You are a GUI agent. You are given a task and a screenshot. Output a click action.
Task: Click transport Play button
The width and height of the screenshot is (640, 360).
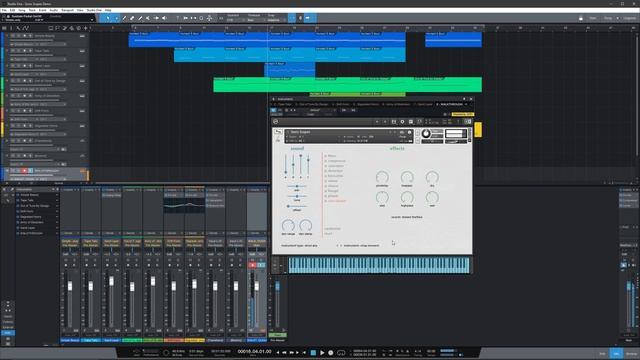click(x=322, y=353)
